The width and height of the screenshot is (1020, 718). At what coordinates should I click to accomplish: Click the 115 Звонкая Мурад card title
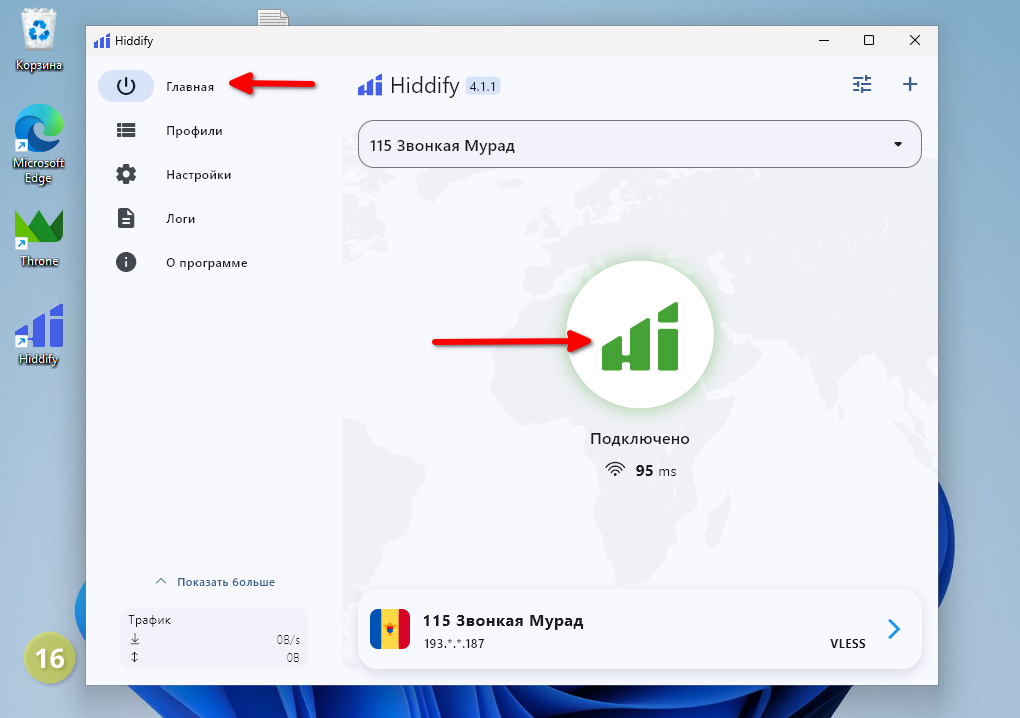pyautogui.click(x=503, y=621)
